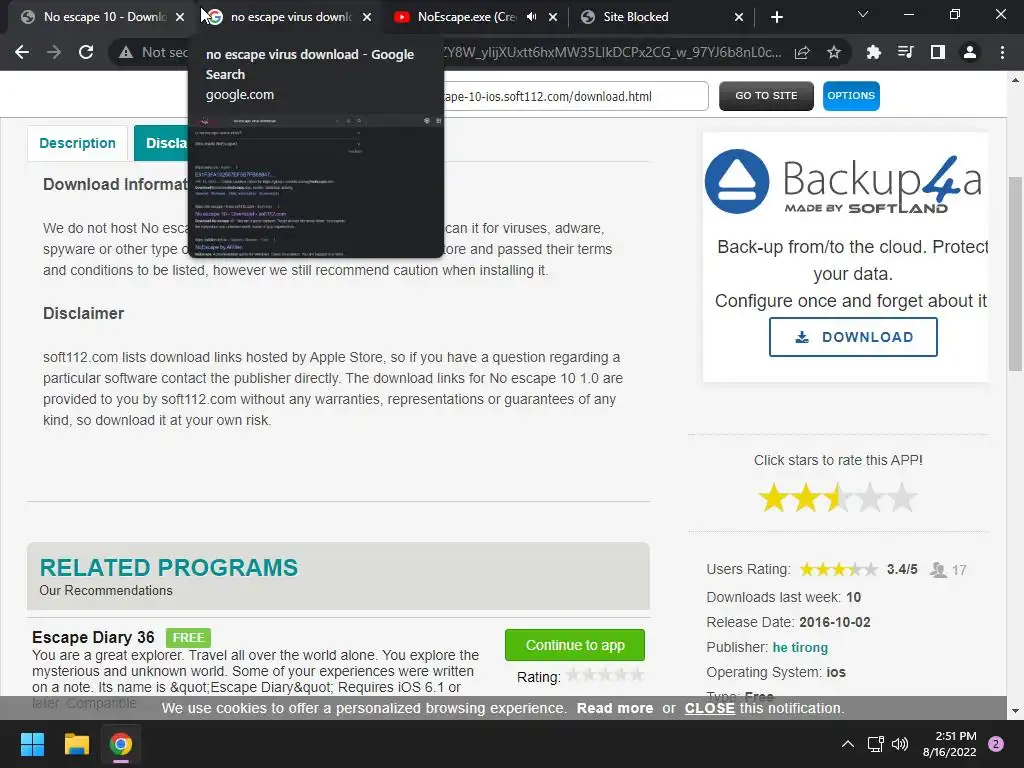
Task: Click the scrollbar up arrow
Action: (x=1016, y=80)
